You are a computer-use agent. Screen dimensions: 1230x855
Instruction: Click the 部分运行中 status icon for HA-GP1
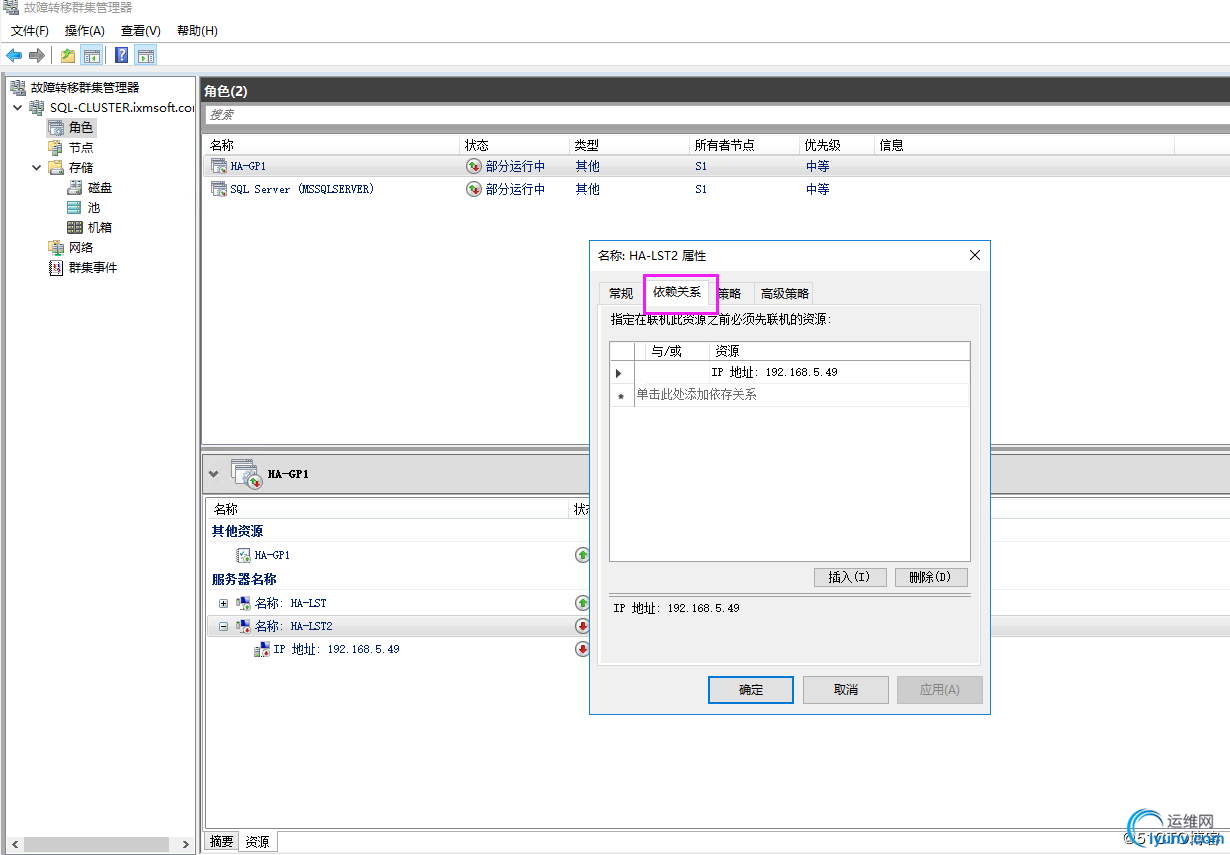(474, 166)
